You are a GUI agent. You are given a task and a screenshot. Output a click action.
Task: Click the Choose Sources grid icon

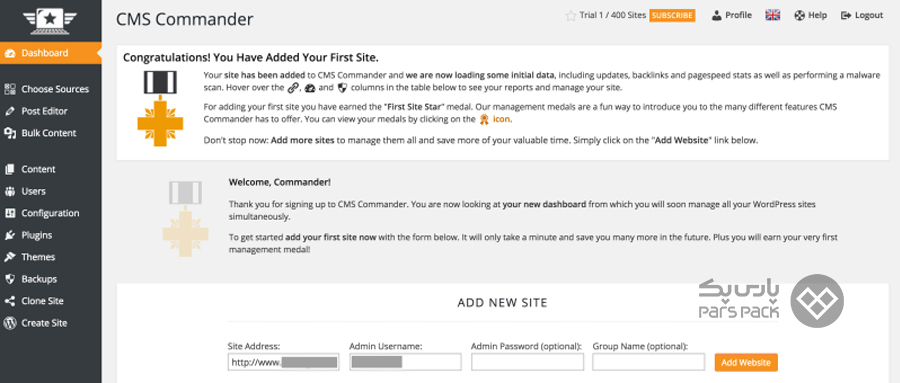(10, 89)
